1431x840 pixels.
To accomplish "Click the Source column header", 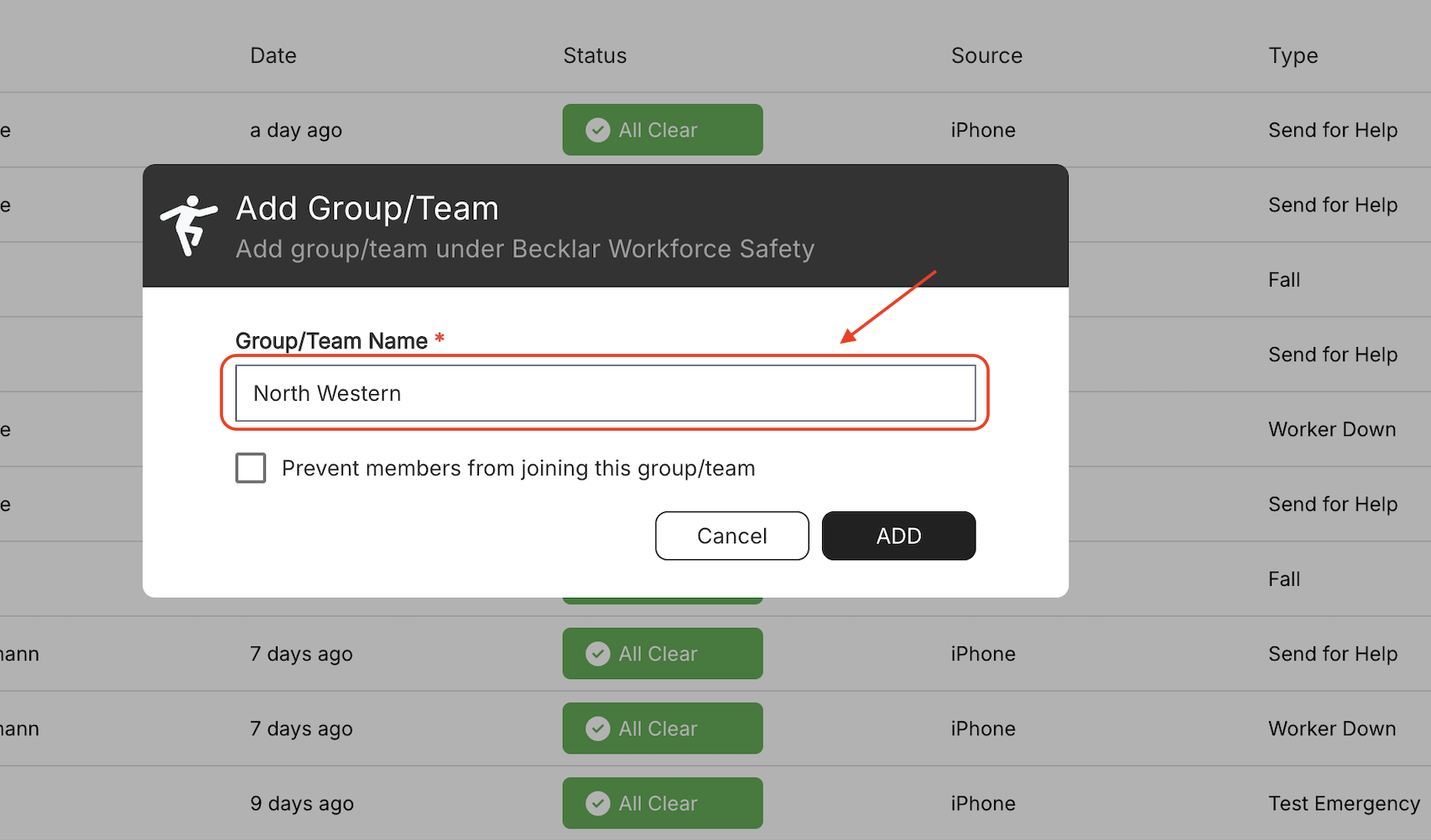I will click(x=986, y=55).
